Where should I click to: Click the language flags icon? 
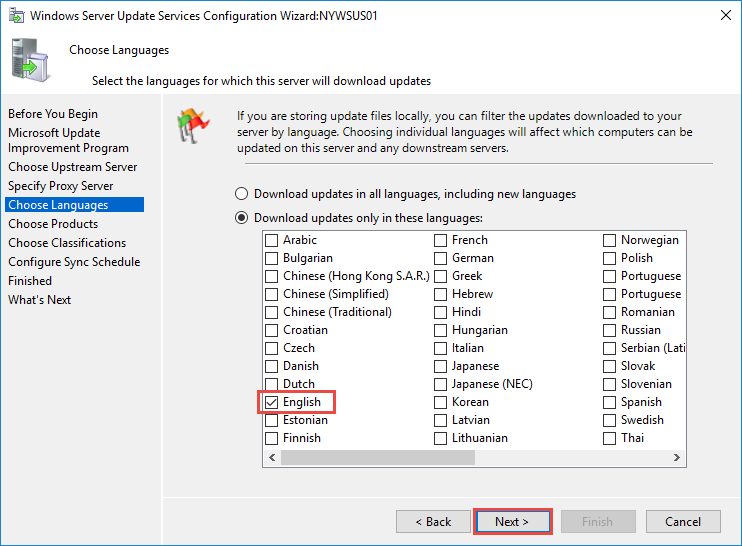(193, 125)
